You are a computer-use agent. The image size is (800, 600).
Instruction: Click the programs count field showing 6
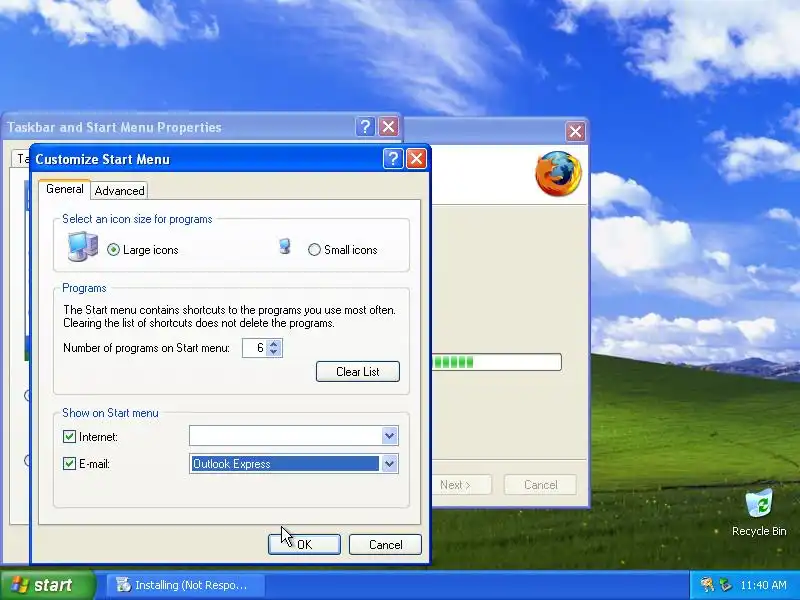click(x=255, y=348)
